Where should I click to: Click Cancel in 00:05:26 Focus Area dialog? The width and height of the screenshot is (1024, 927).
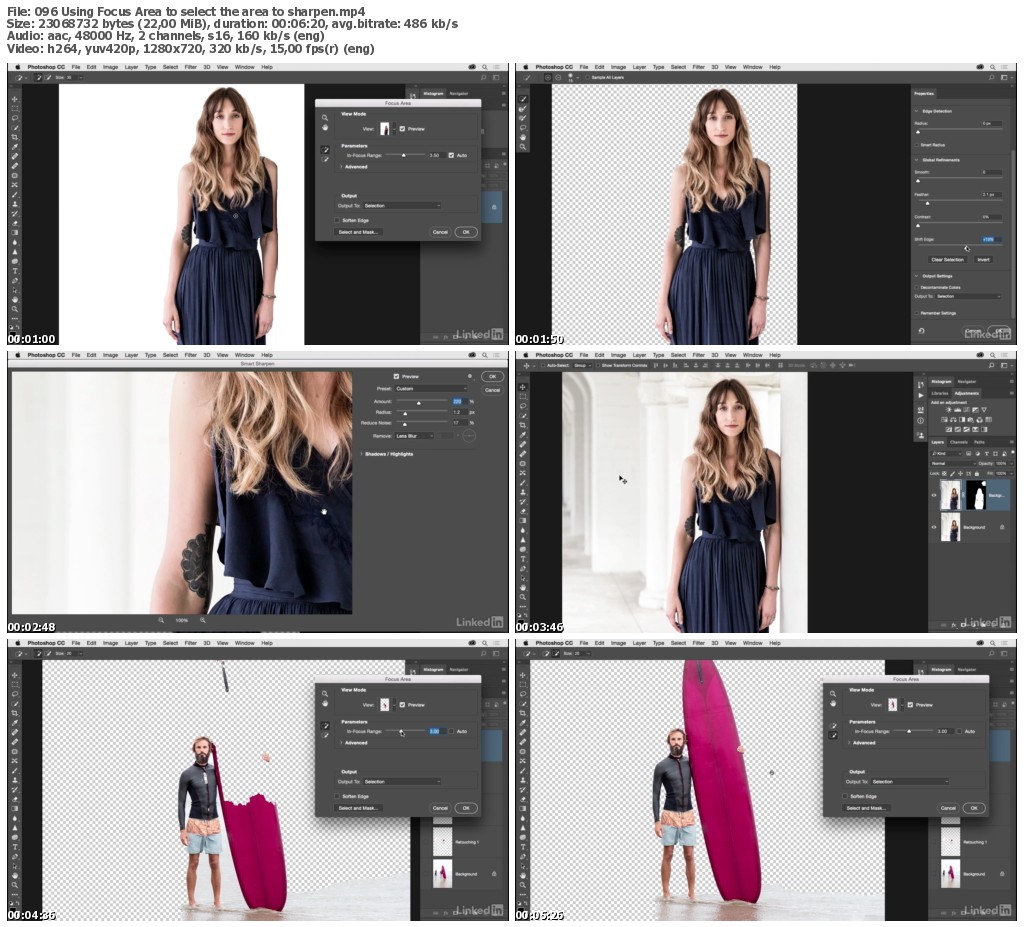pos(948,808)
